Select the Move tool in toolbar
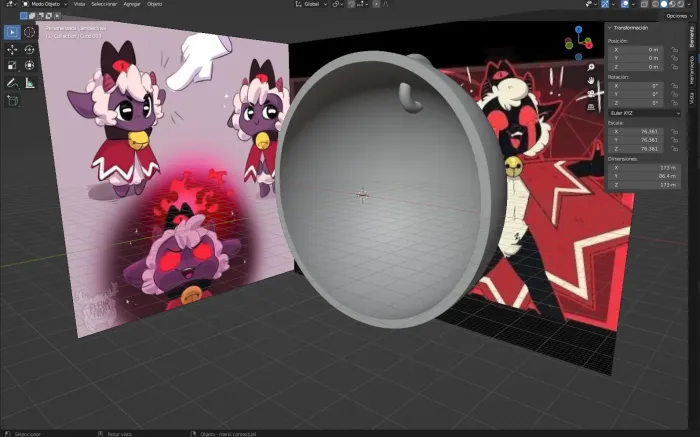The height and width of the screenshot is (437, 700). (12, 50)
